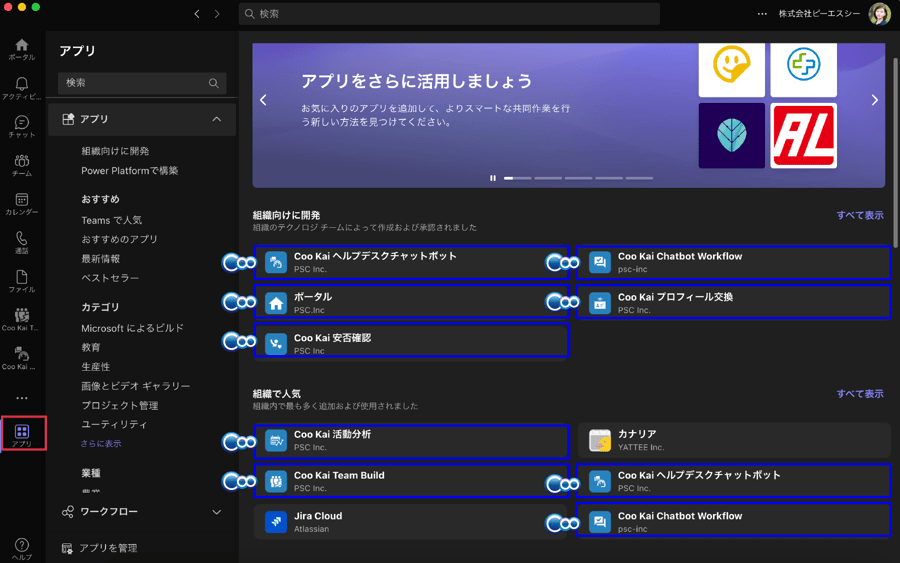Click the yellow smiley app tile in the banner
This screenshot has height=563, width=900.
[x=731, y=69]
